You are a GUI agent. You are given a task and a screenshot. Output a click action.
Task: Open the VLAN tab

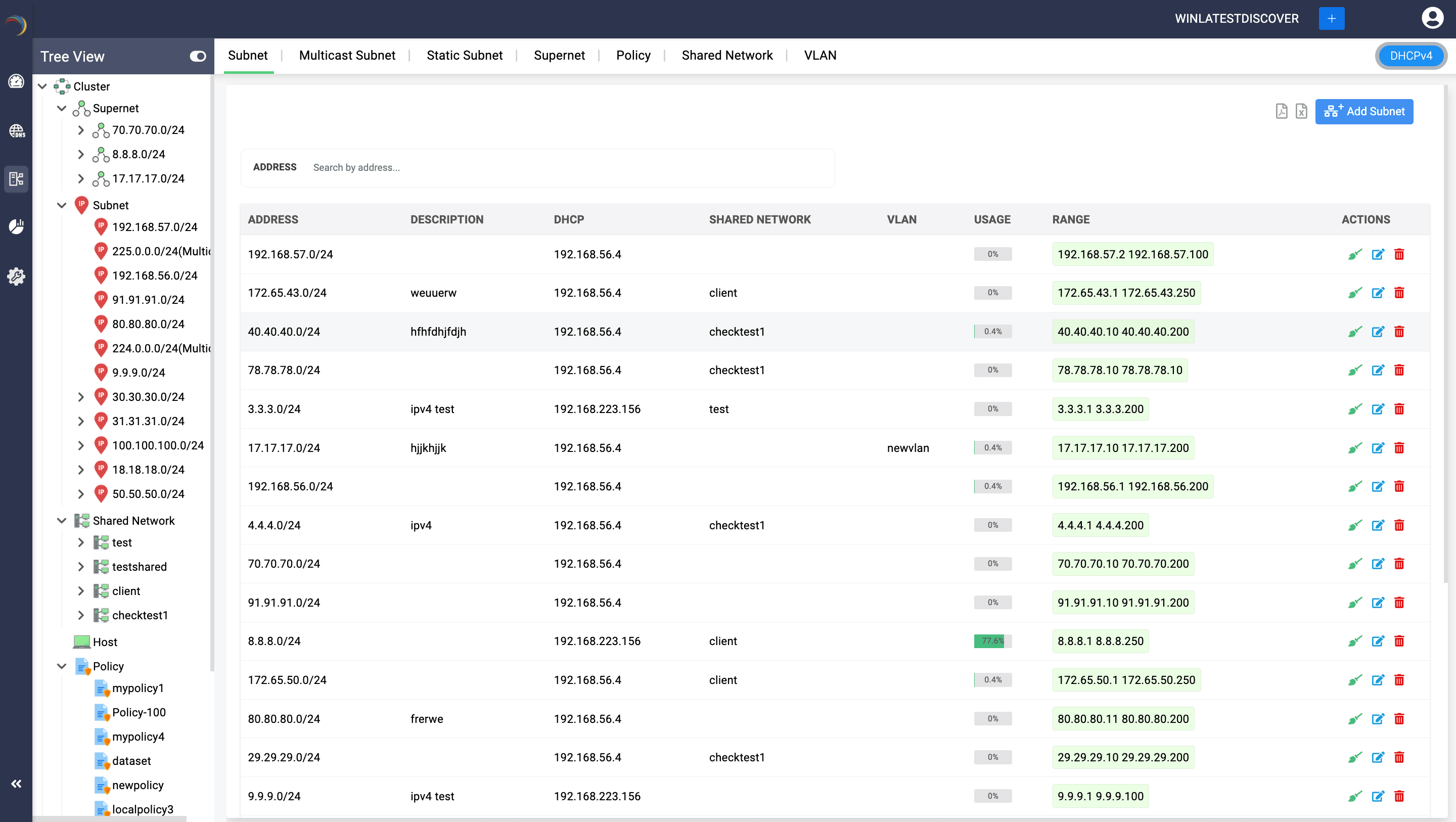pos(820,56)
